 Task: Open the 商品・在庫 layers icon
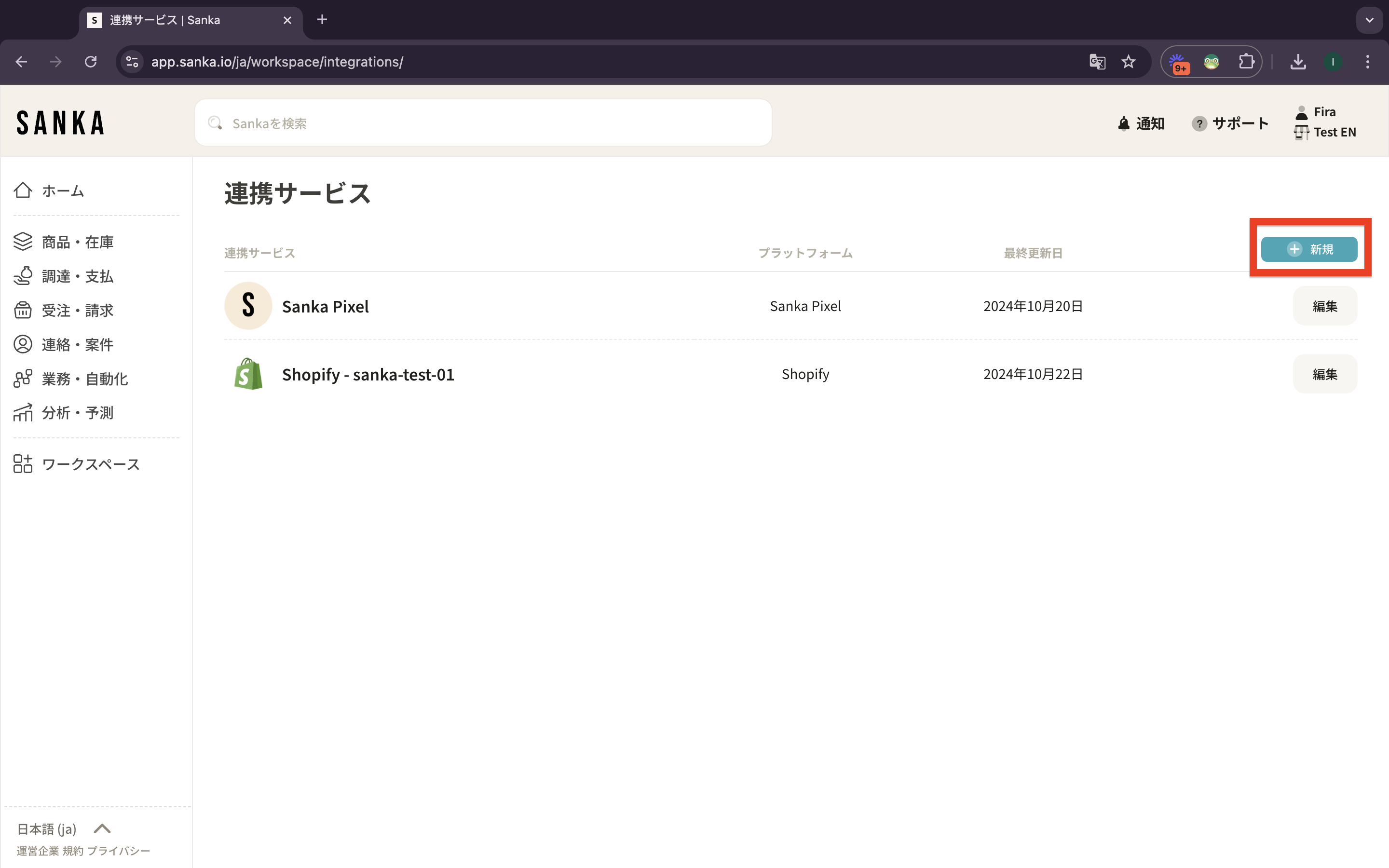pos(23,242)
